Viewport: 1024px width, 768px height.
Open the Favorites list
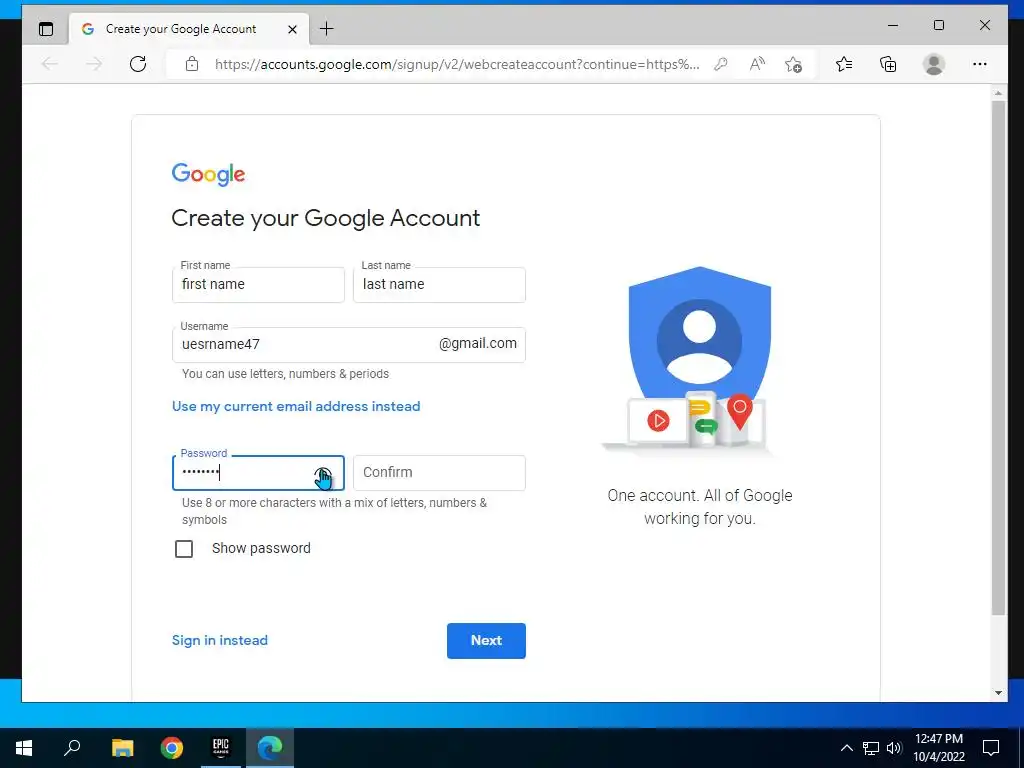pyautogui.click(x=844, y=64)
